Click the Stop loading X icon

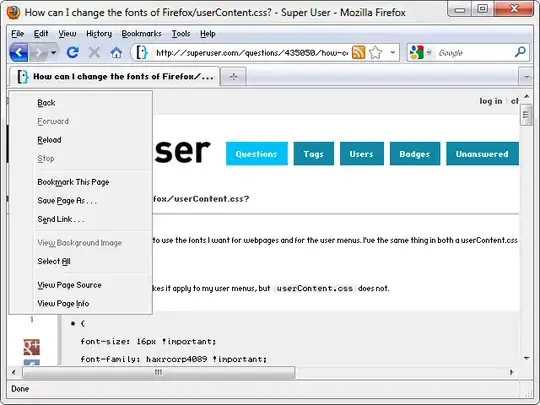tap(94, 53)
